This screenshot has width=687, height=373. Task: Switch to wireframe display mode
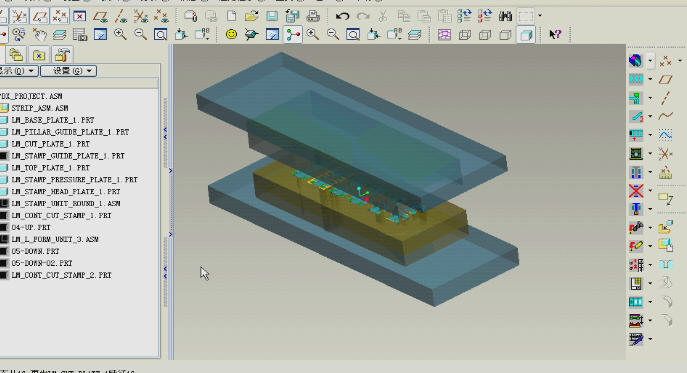(464, 34)
